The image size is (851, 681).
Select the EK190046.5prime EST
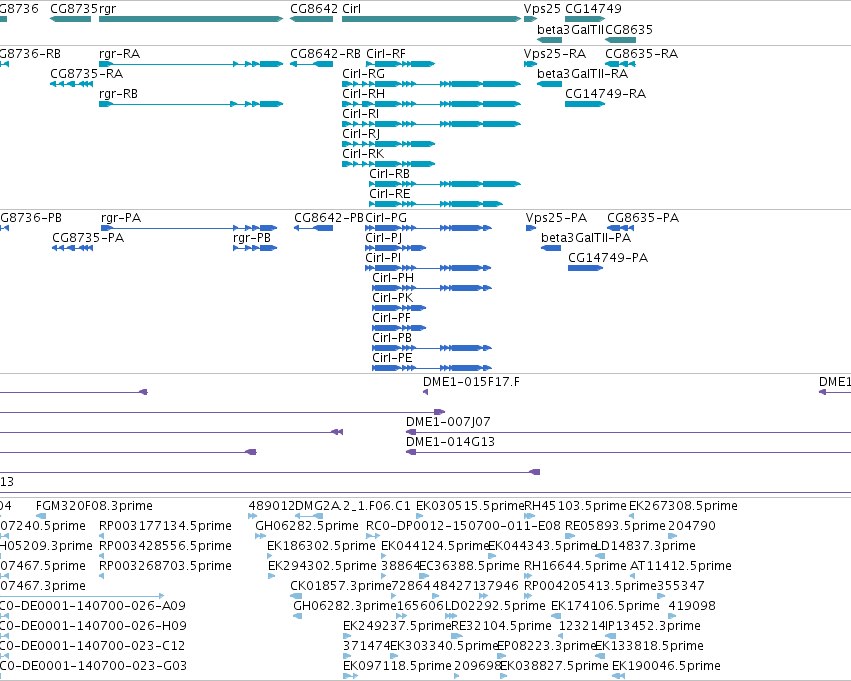pyautogui.click(x=619, y=676)
